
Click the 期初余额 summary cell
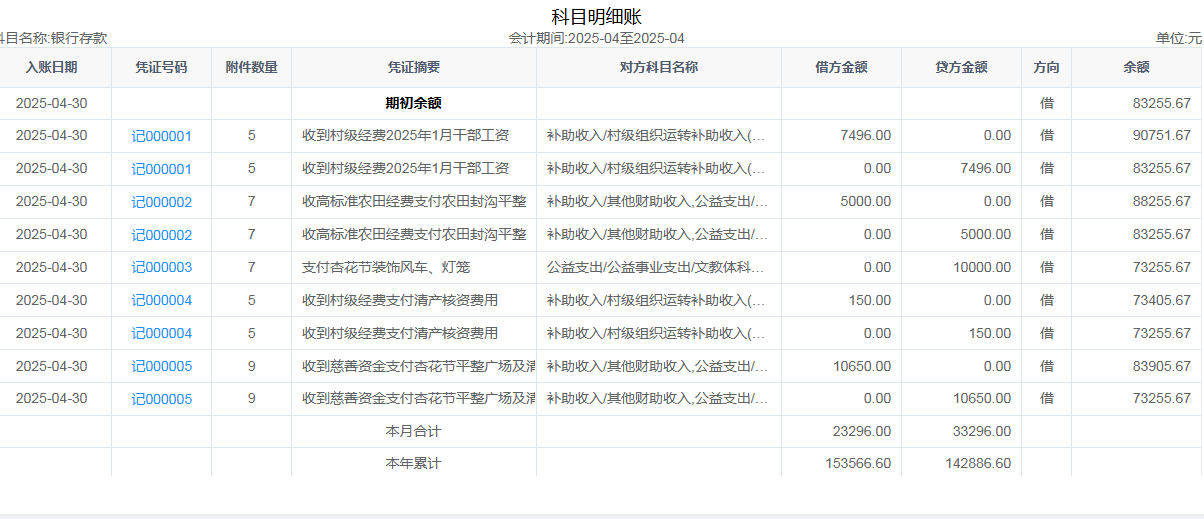pos(413,103)
